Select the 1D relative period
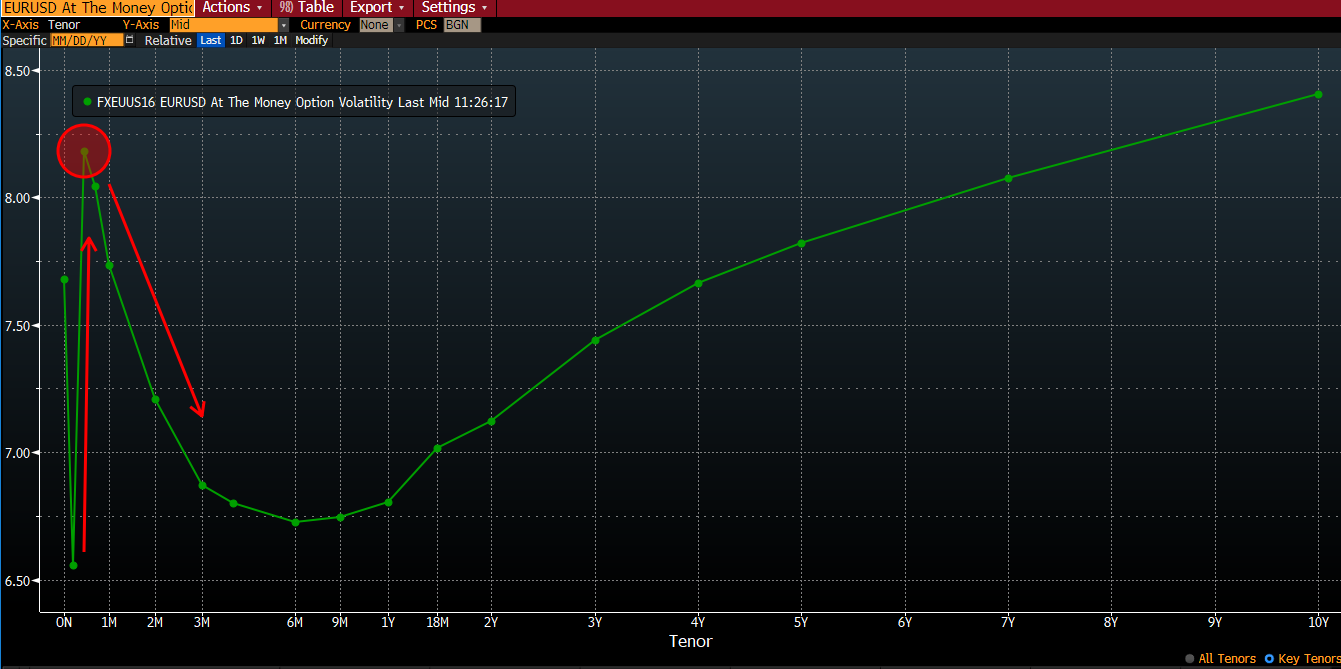 [236, 40]
